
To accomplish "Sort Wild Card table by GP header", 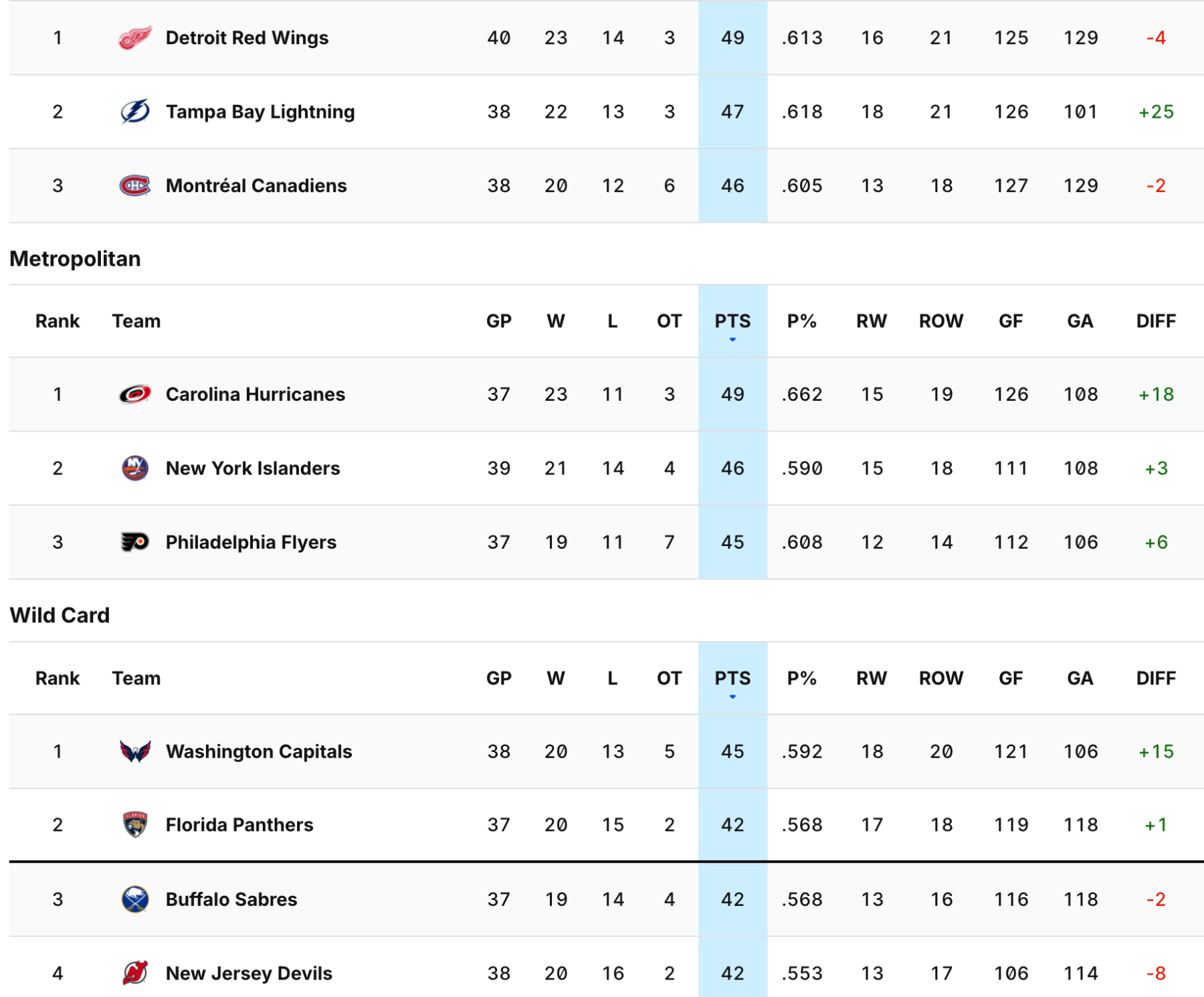I will (x=498, y=678).
